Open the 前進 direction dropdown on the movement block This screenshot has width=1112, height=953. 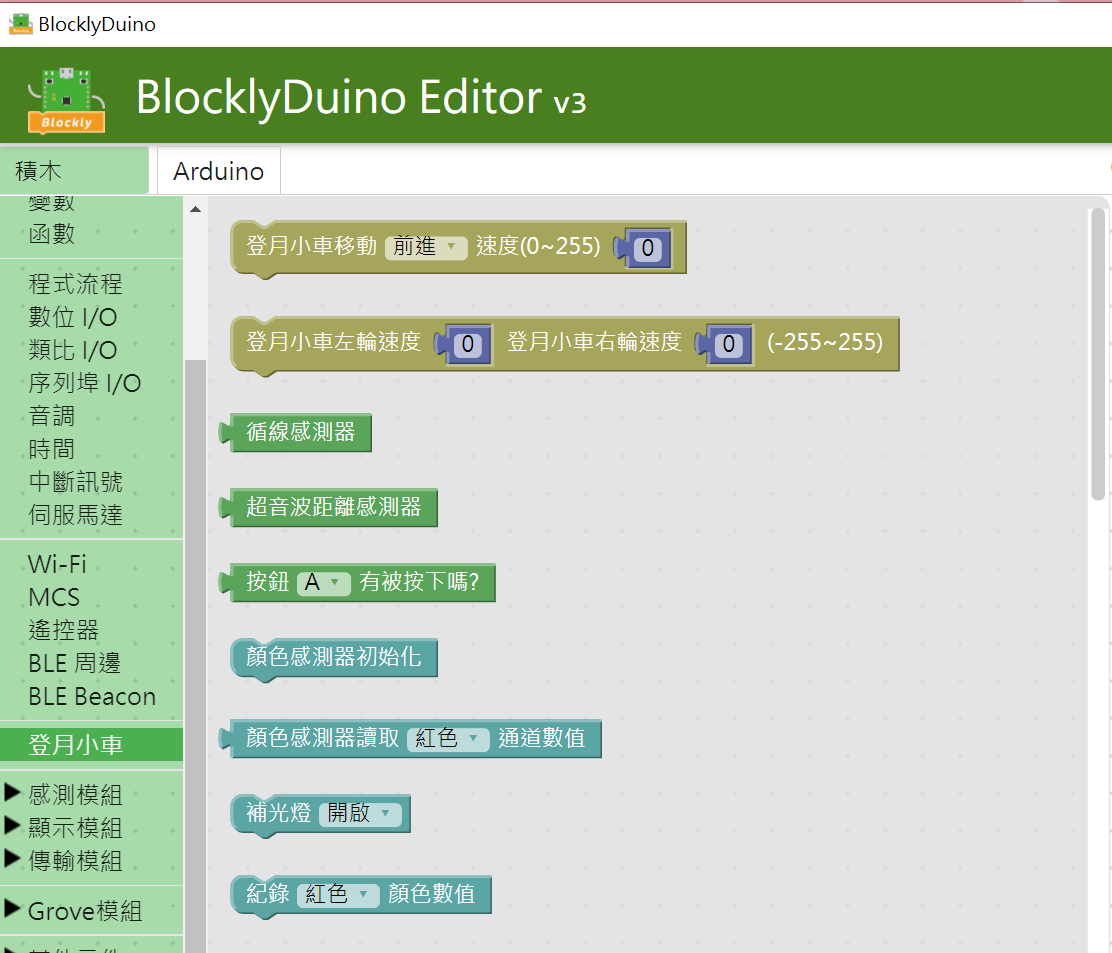[427, 247]
